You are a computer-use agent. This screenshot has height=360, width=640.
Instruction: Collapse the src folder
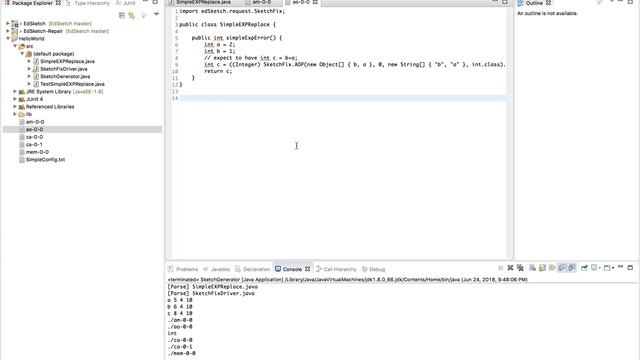[15, 46]
